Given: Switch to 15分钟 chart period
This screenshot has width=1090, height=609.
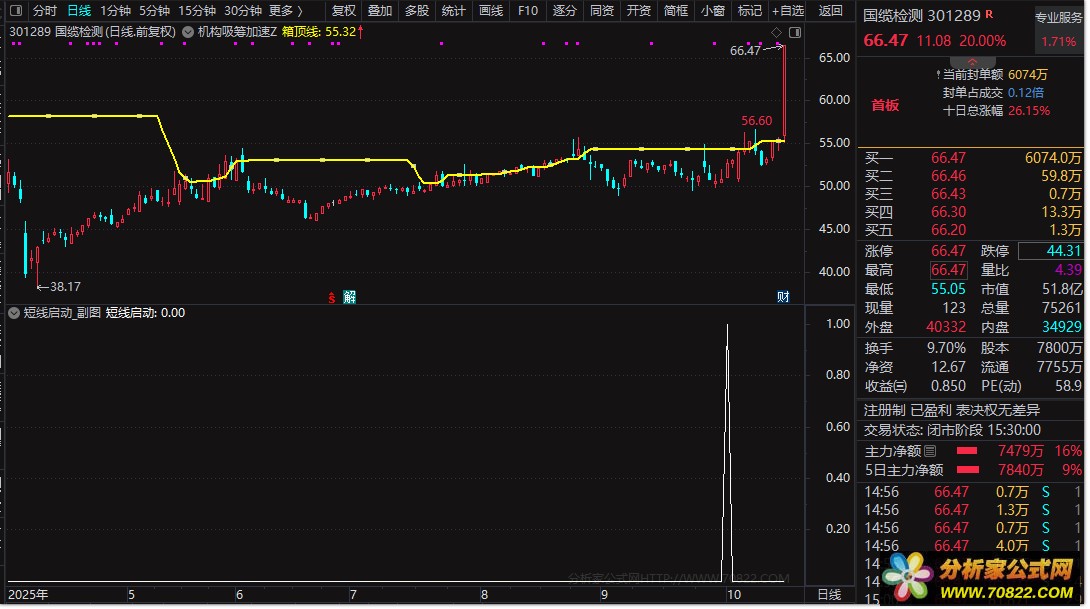Looking at the screenshot, I should point(197,10).
